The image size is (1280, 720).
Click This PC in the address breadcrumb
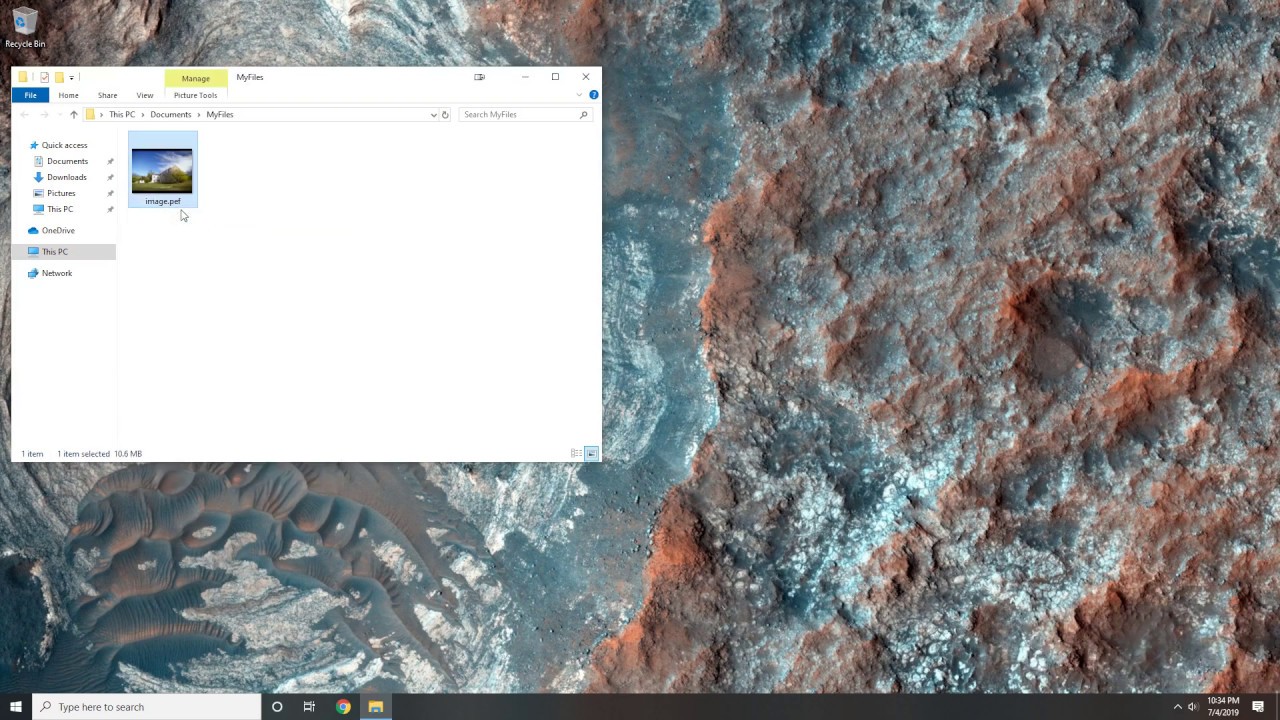(122, 115)
